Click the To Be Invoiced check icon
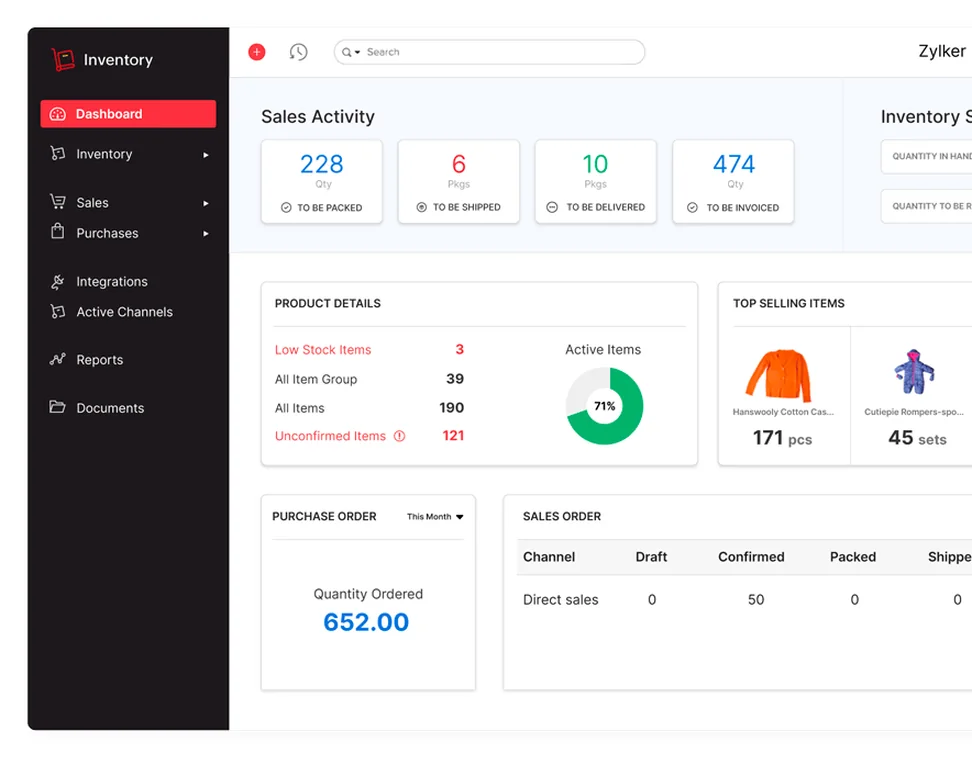This screenshot has height=765, width=972. (692, 208)
